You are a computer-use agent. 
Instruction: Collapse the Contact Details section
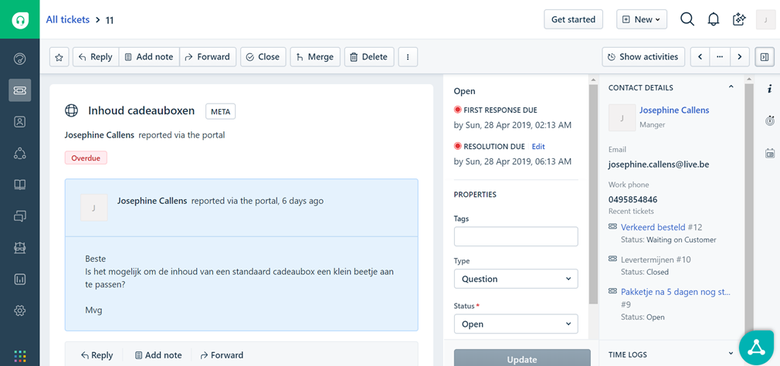pos(731,87)
